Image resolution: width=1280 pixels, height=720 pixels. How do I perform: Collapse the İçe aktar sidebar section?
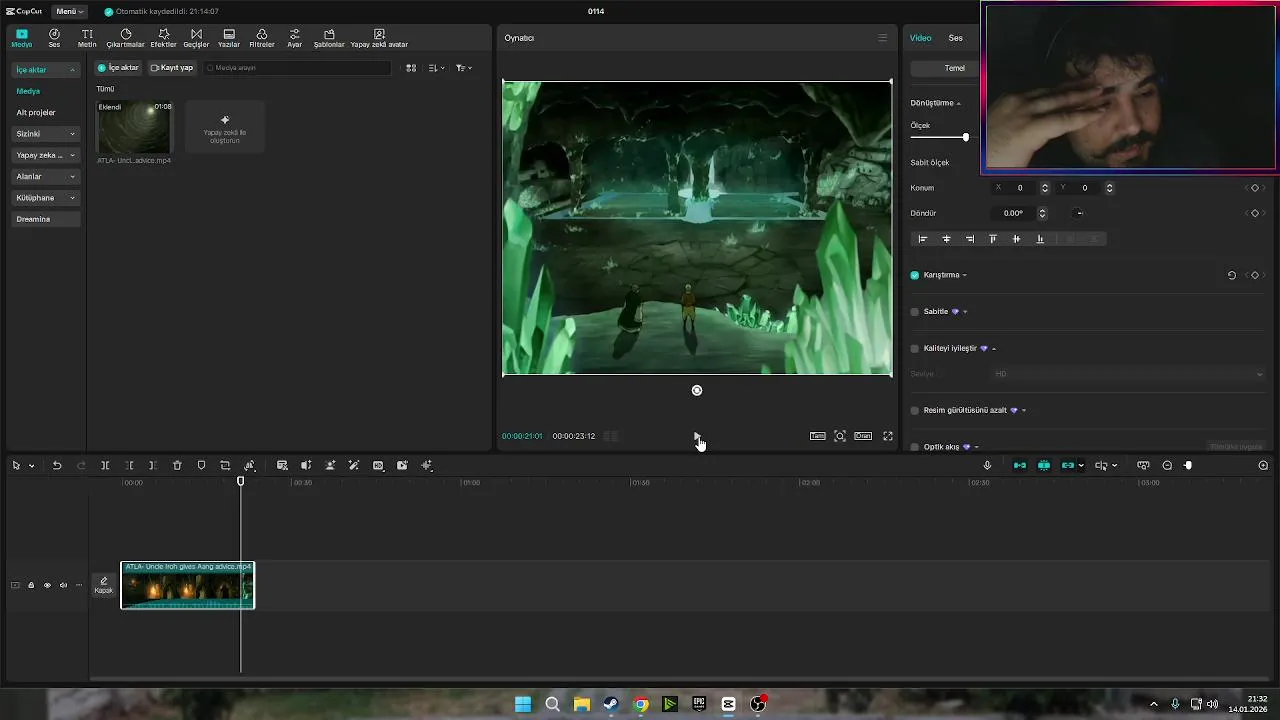point(46,70)
